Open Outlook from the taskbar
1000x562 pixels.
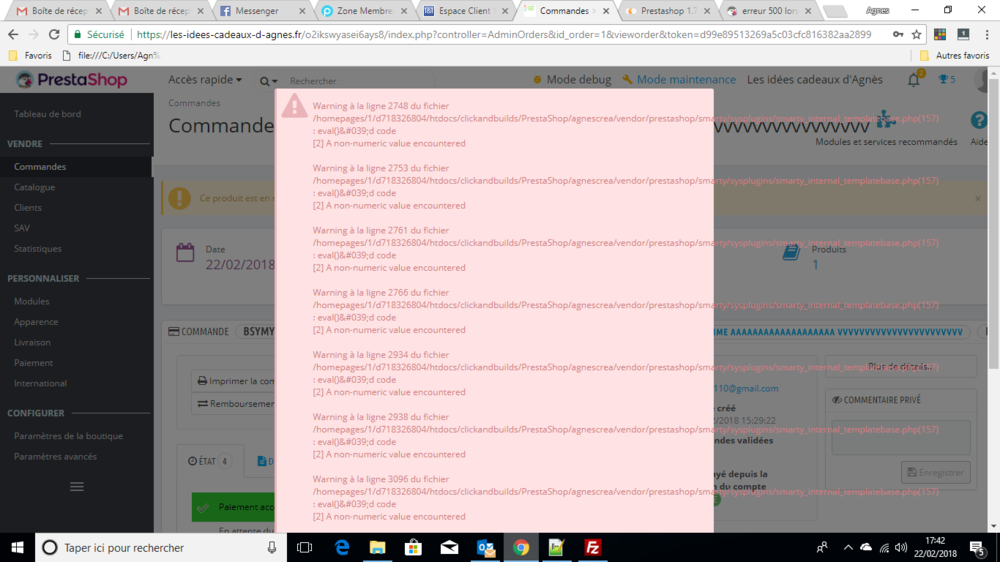click(485, 547)
